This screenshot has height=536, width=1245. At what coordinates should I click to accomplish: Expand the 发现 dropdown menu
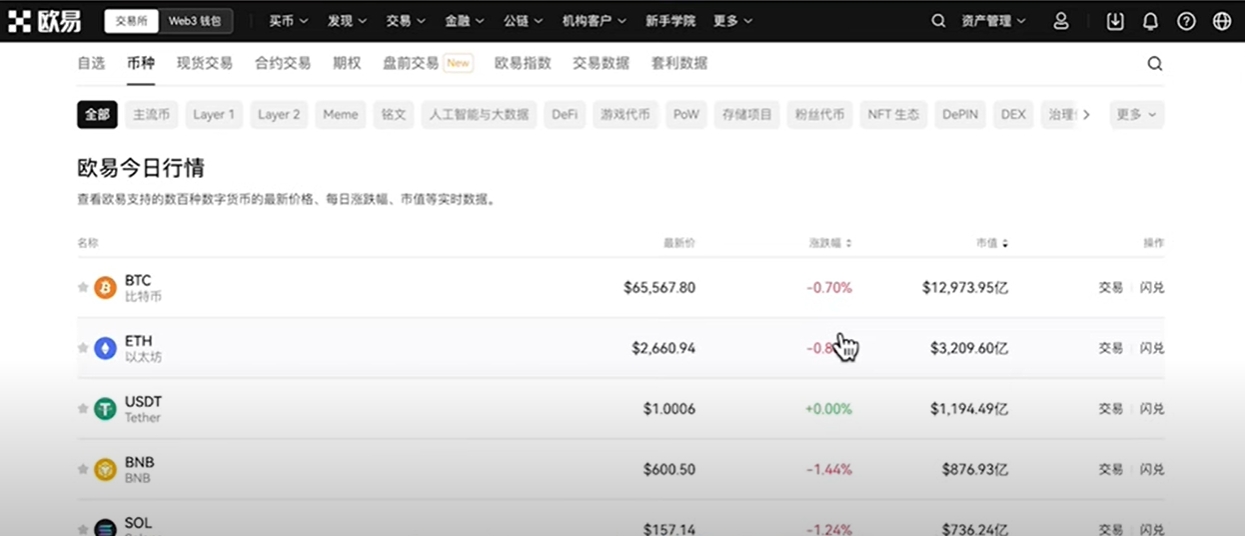pos(347,21)
